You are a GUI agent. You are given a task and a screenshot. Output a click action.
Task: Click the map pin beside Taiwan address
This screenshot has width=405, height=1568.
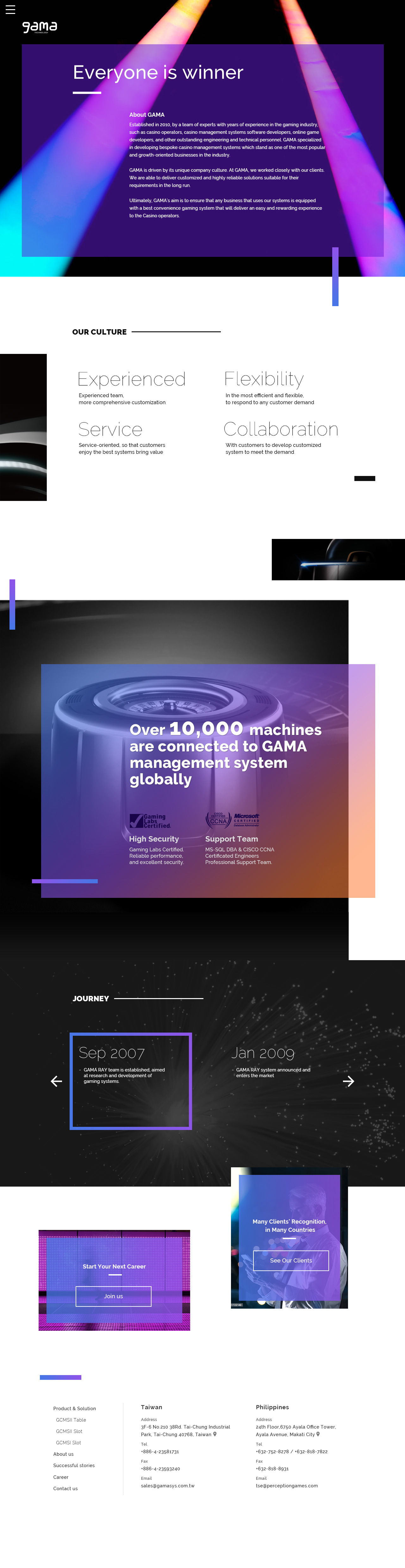point(215,1434)
